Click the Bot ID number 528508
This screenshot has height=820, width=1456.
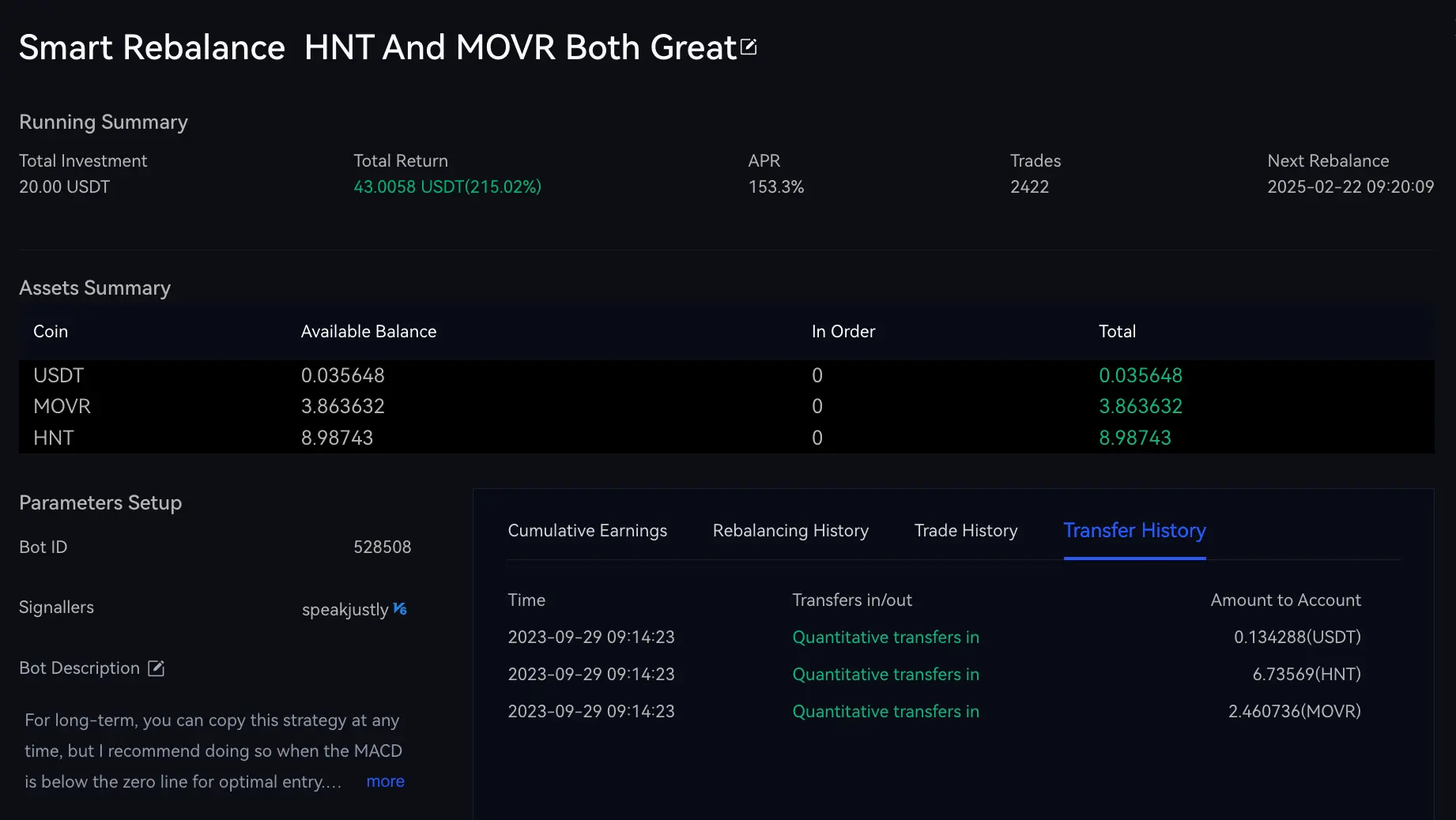(x=382, y=547)
